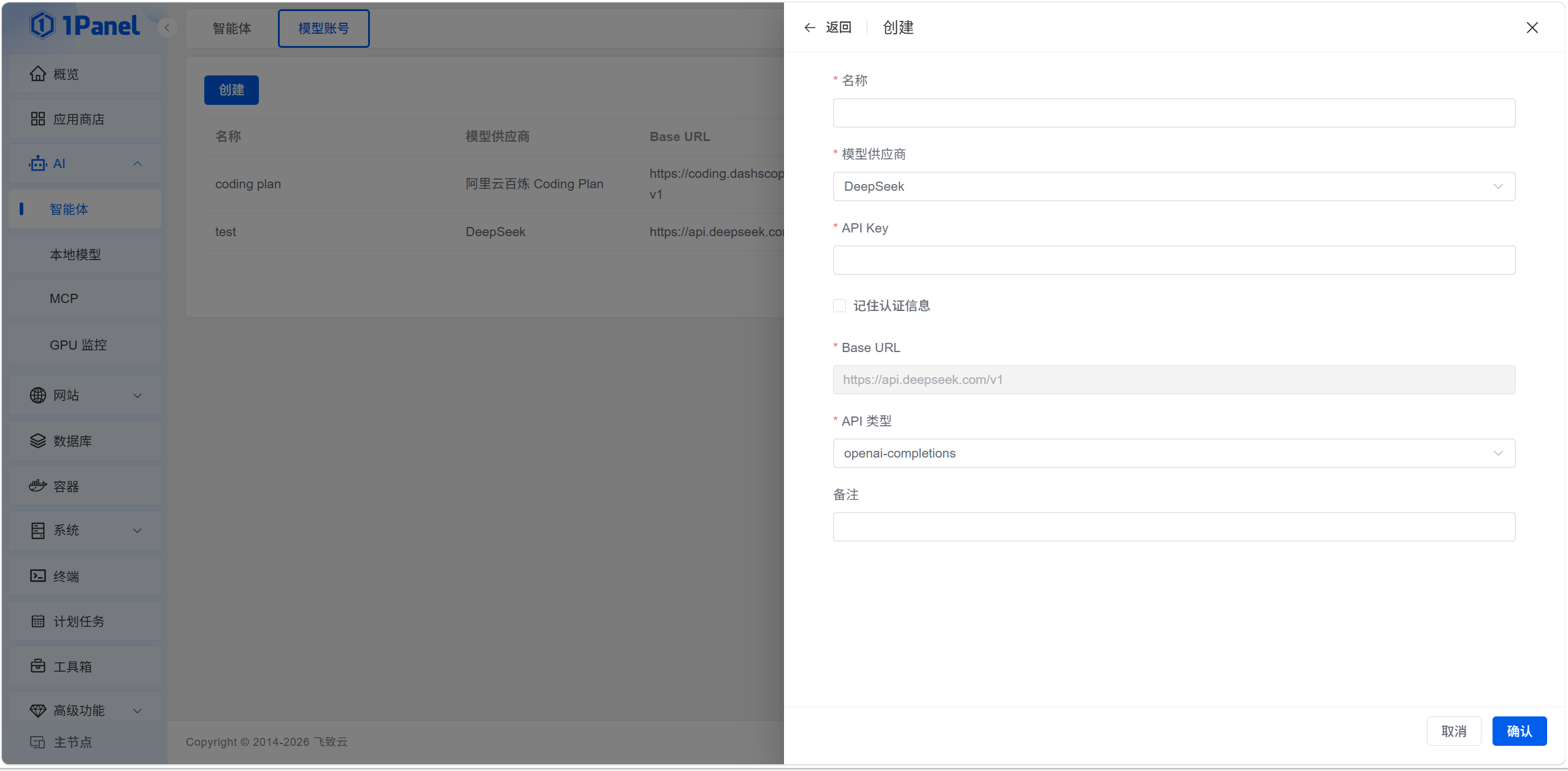Click the robot AI icon in sidebar

(38, 164)
